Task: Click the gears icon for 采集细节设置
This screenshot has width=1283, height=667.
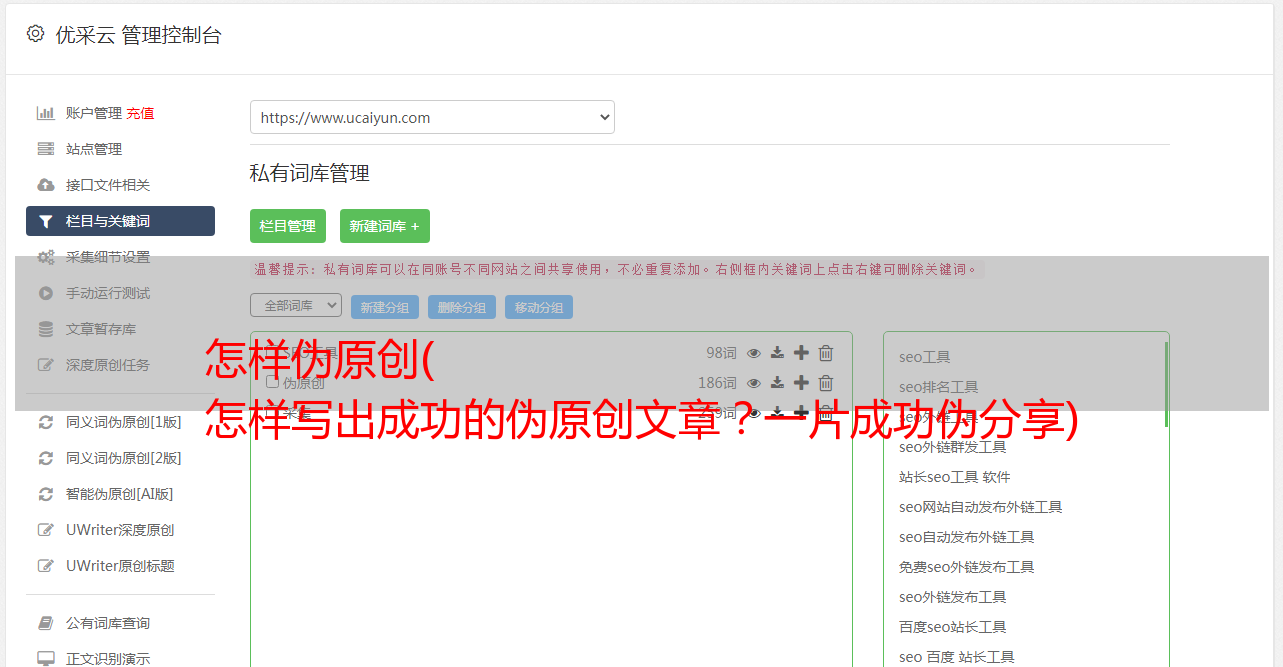Action: [x=46, y=257]
